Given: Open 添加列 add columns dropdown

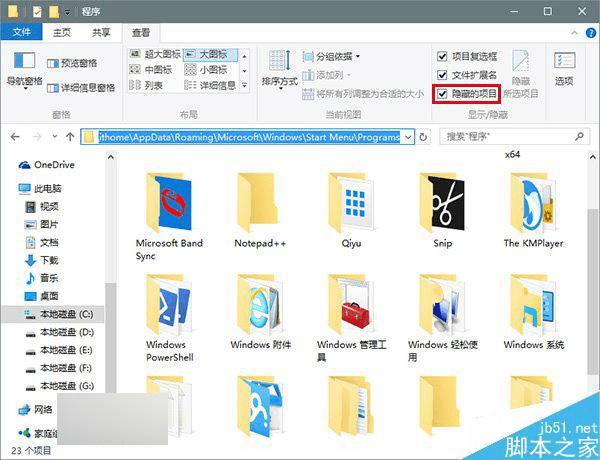Looking at the screenshot, I should click(x=326, y=75).
